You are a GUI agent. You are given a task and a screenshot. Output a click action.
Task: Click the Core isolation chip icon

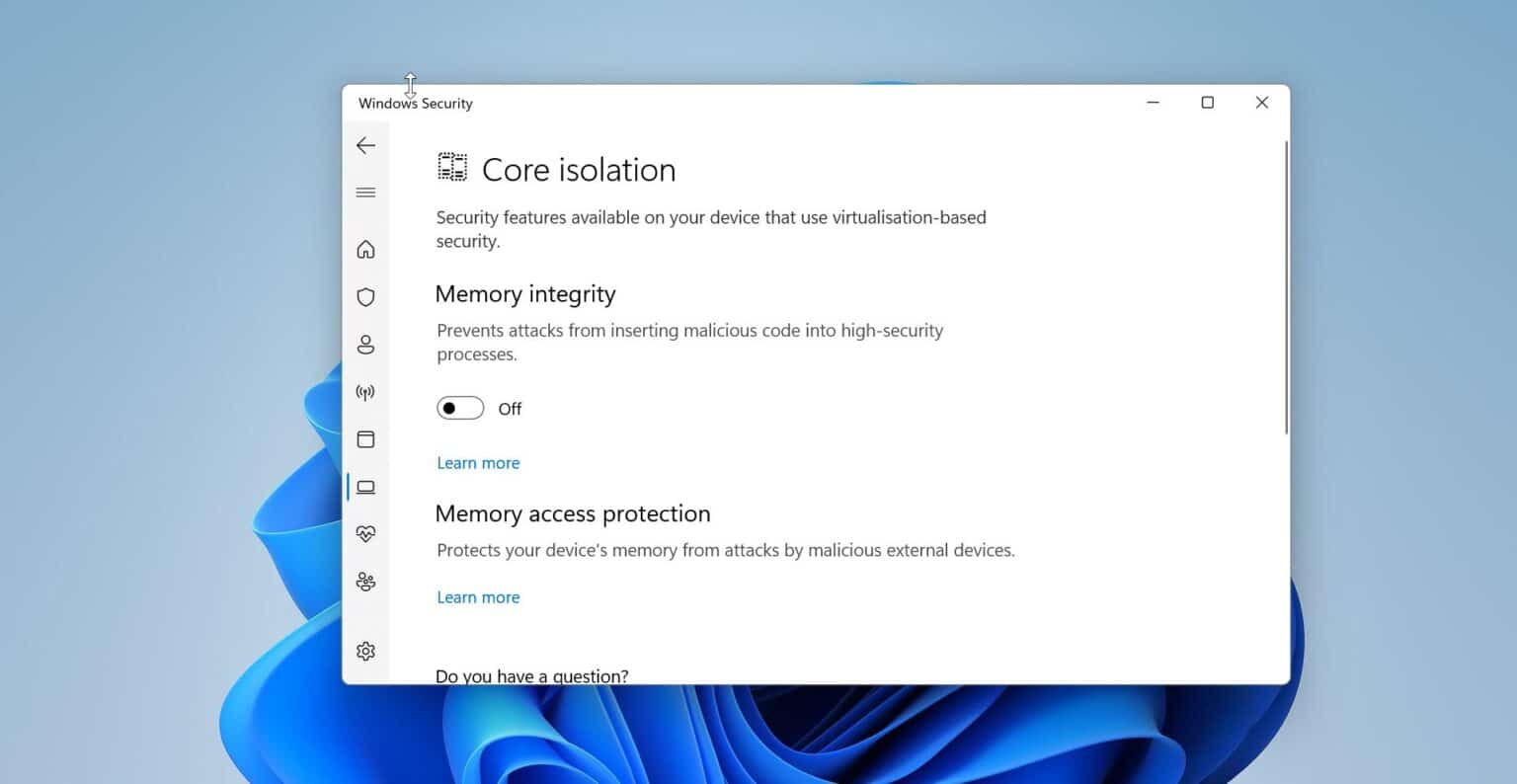[452, 168]
